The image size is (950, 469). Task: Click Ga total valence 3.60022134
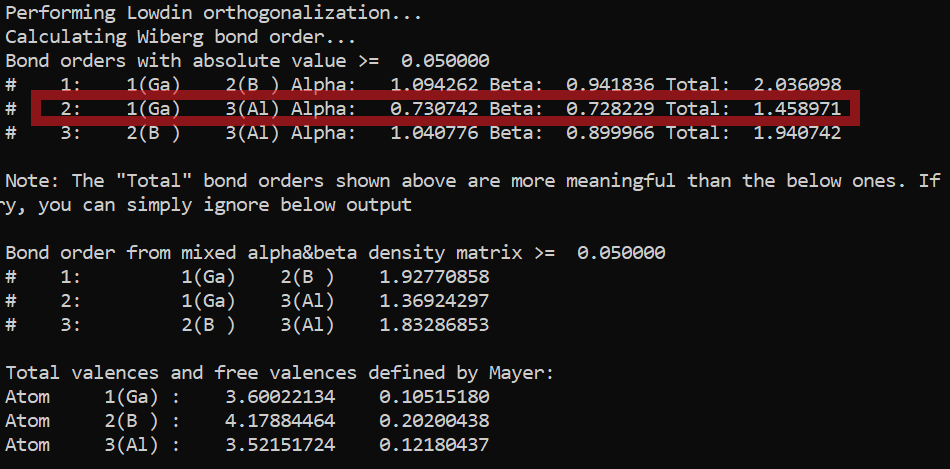(280, 397)
